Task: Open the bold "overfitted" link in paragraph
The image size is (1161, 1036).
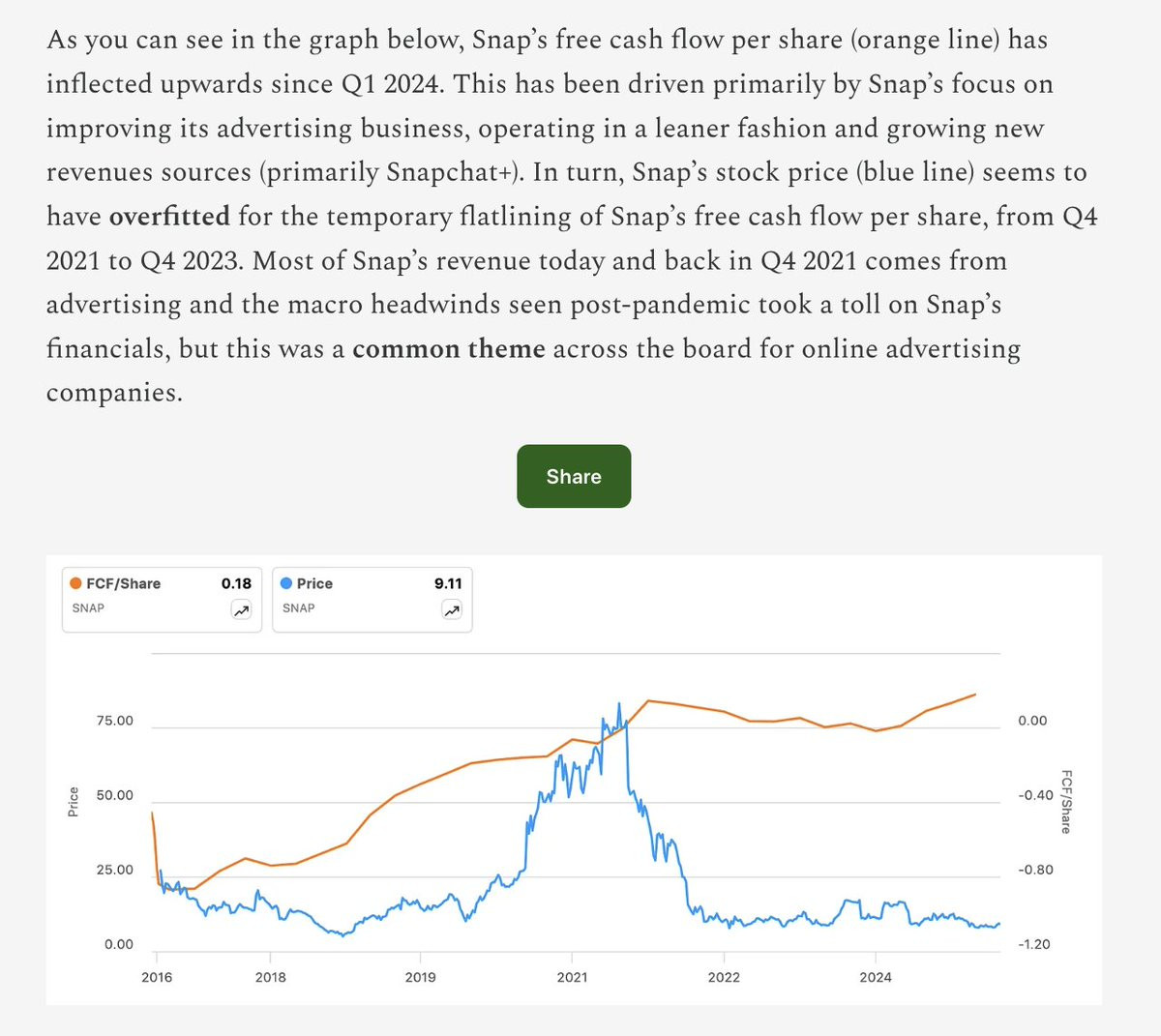Action: [x=169, y=216]
